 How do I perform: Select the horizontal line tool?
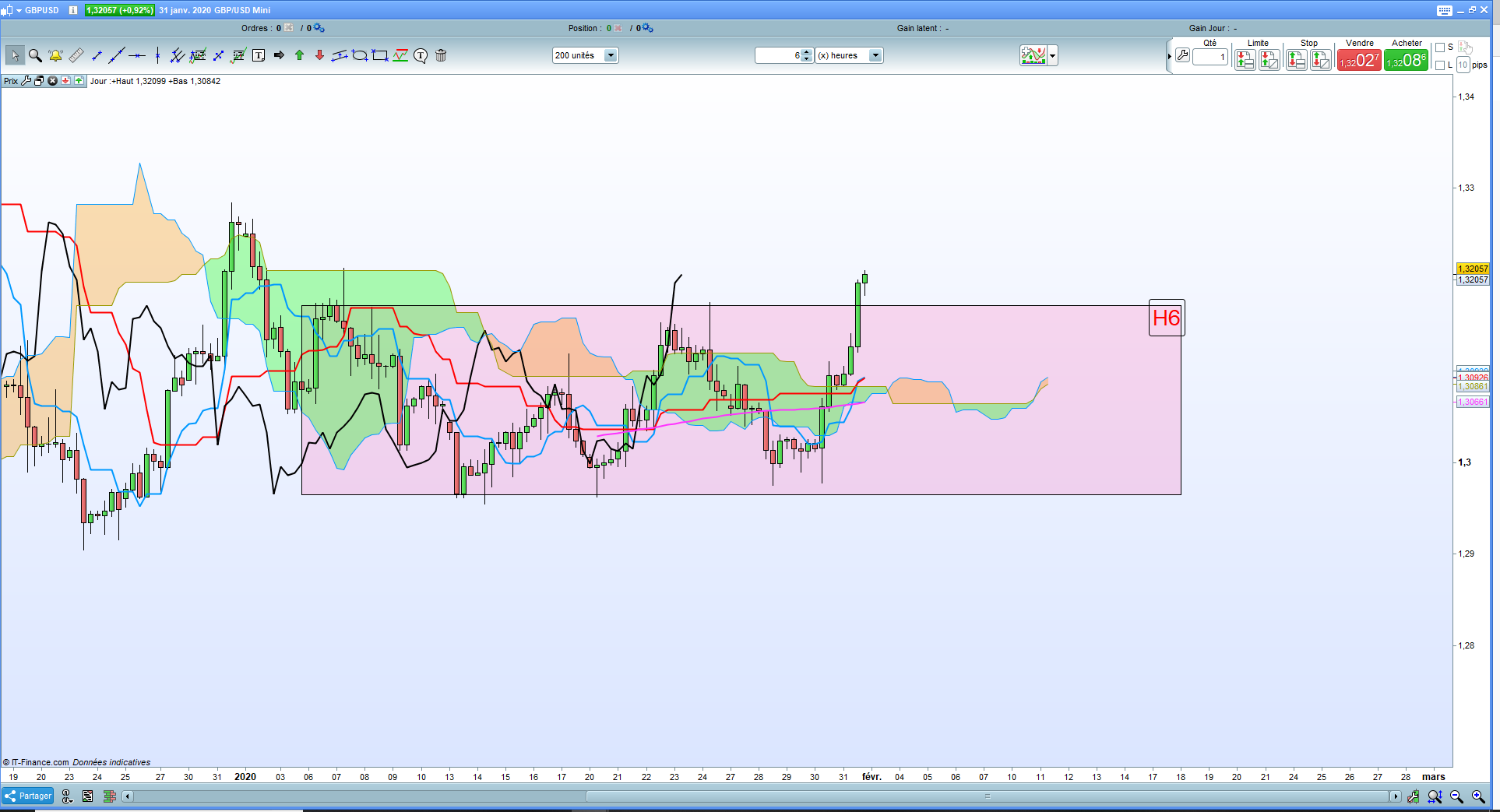(137, 55)
